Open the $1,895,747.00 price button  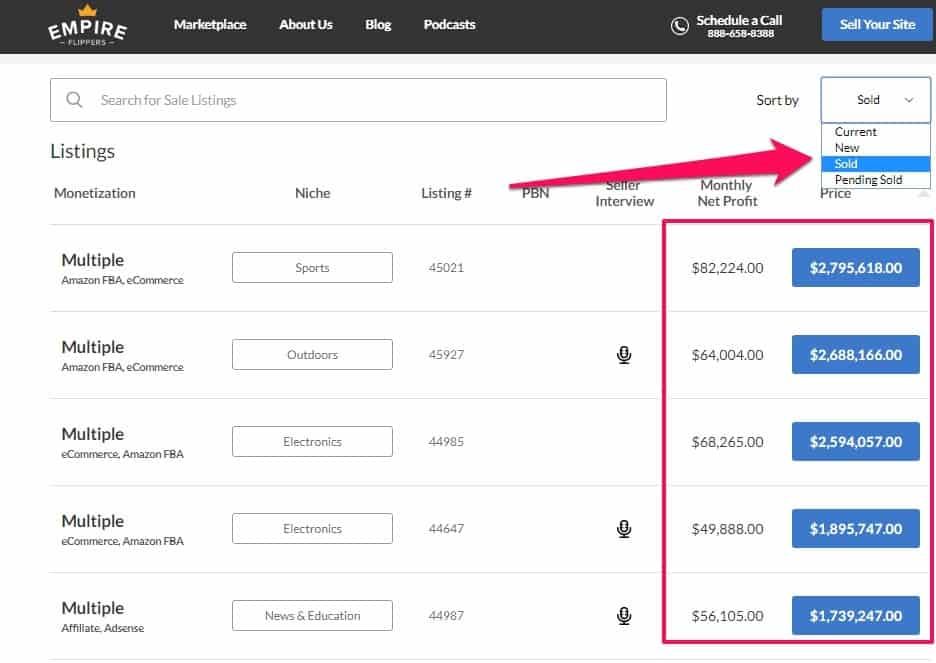[x=855, y=529]
